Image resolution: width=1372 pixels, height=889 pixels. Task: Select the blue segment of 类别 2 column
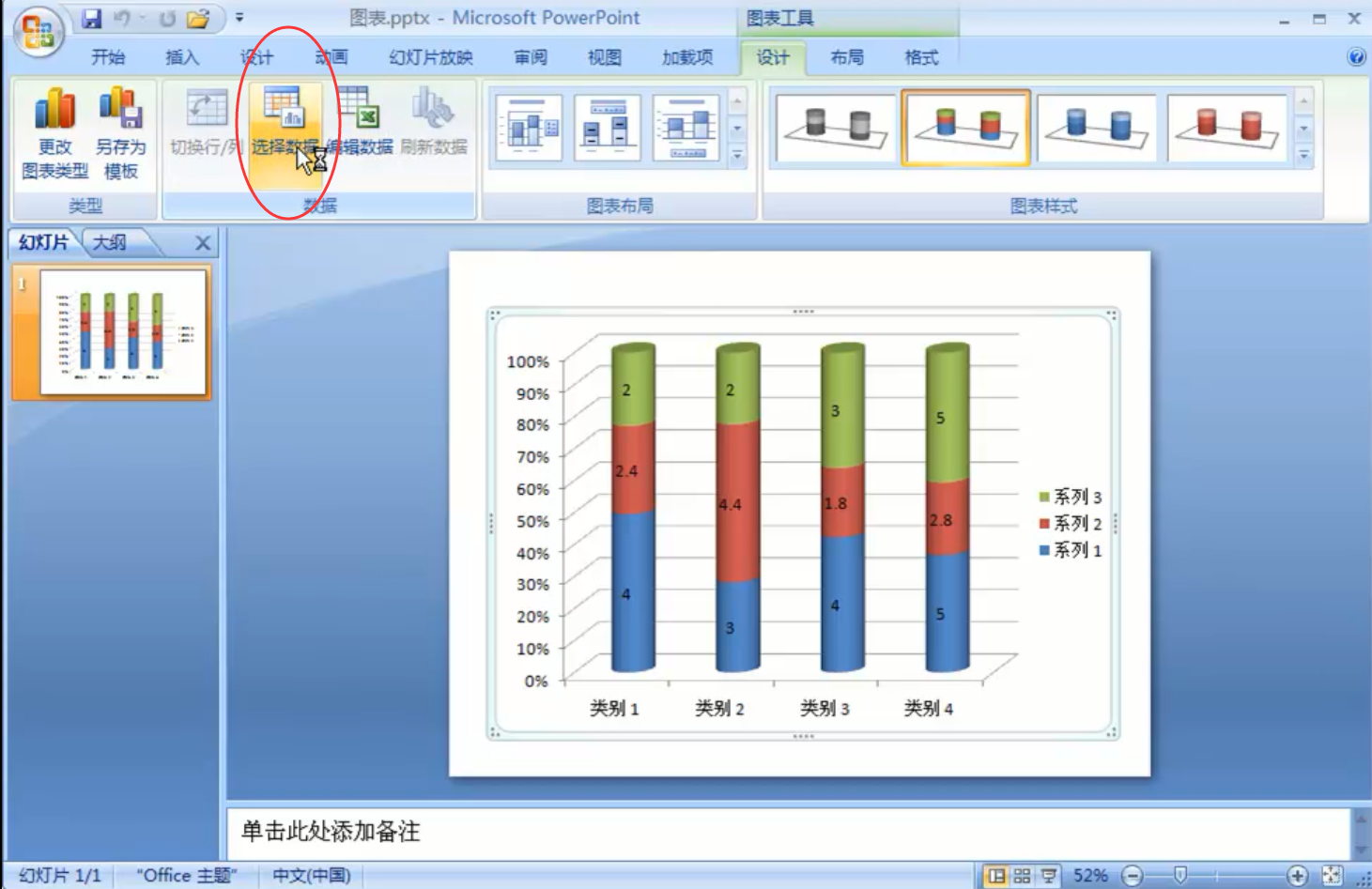pos(737,626)
